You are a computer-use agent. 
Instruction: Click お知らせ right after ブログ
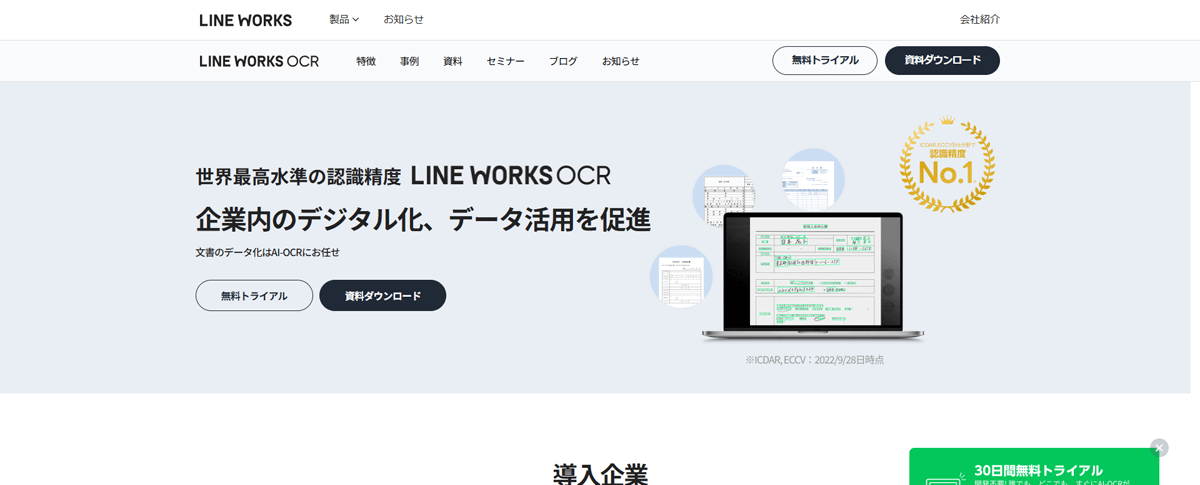point(620,61)
